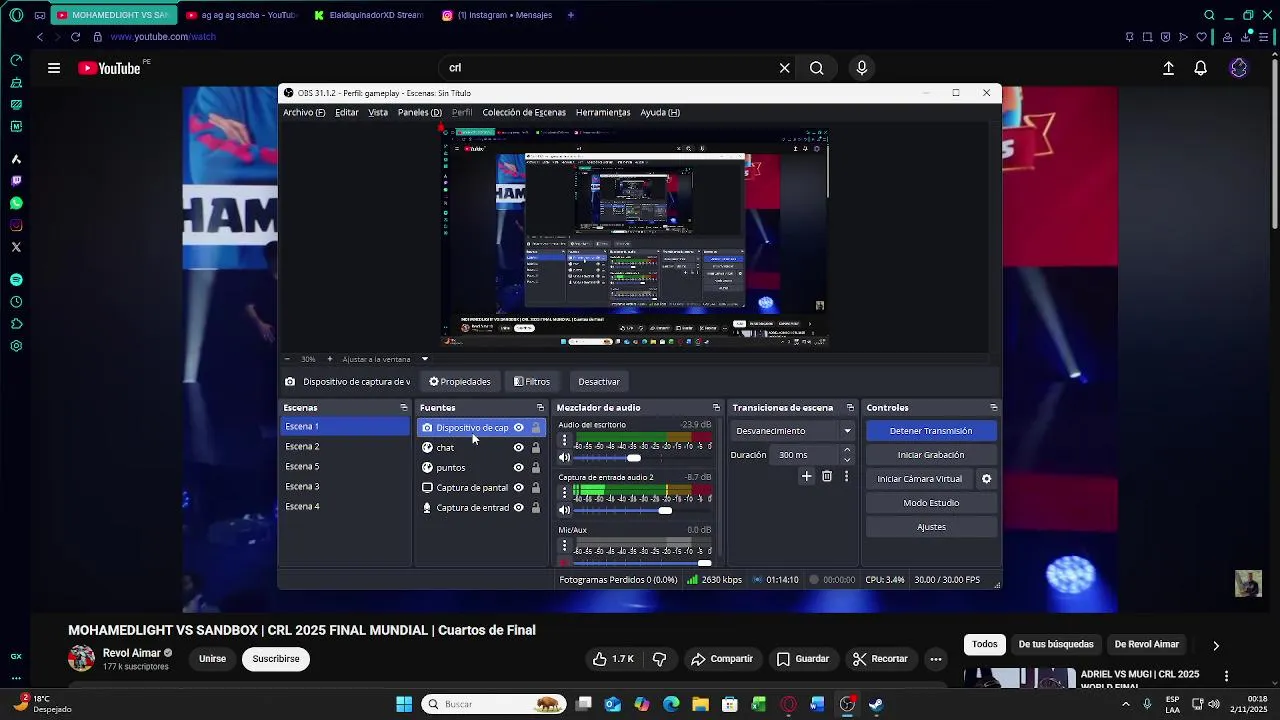
Task: Zoom out preview with minus icon
Action: click(x=287, y=359)
